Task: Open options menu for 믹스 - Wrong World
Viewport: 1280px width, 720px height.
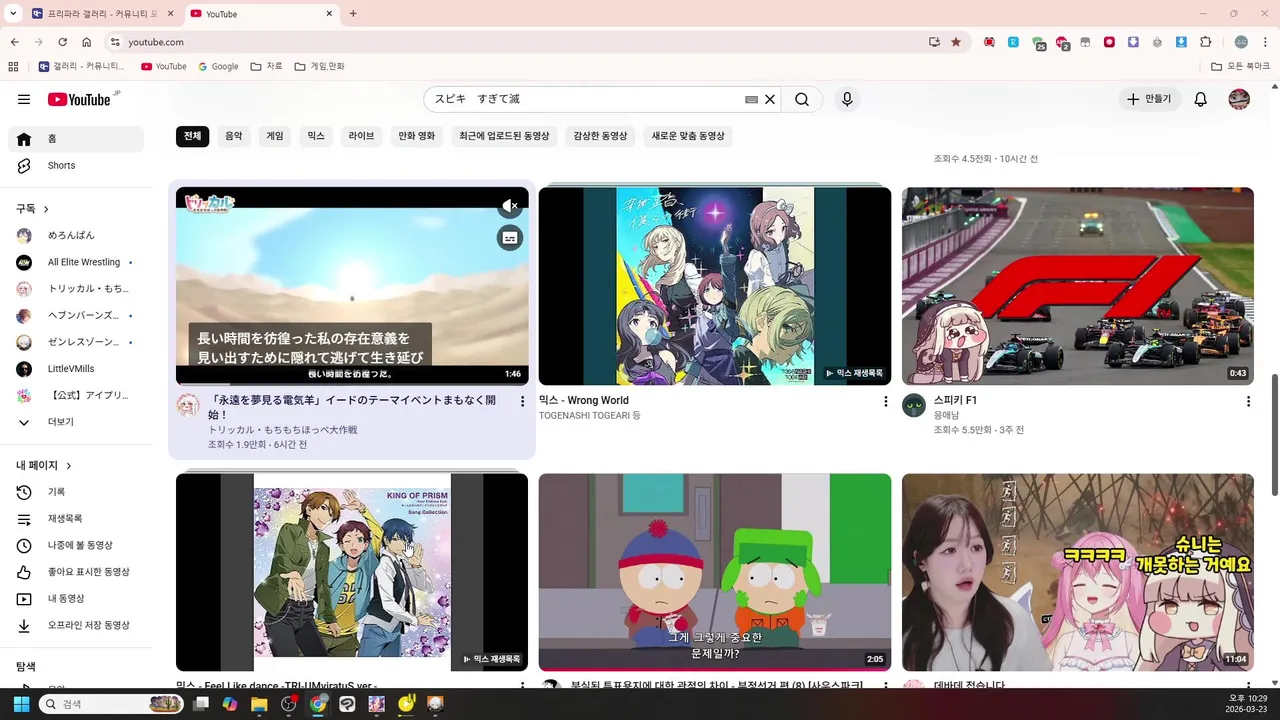Action: [885, 401]
